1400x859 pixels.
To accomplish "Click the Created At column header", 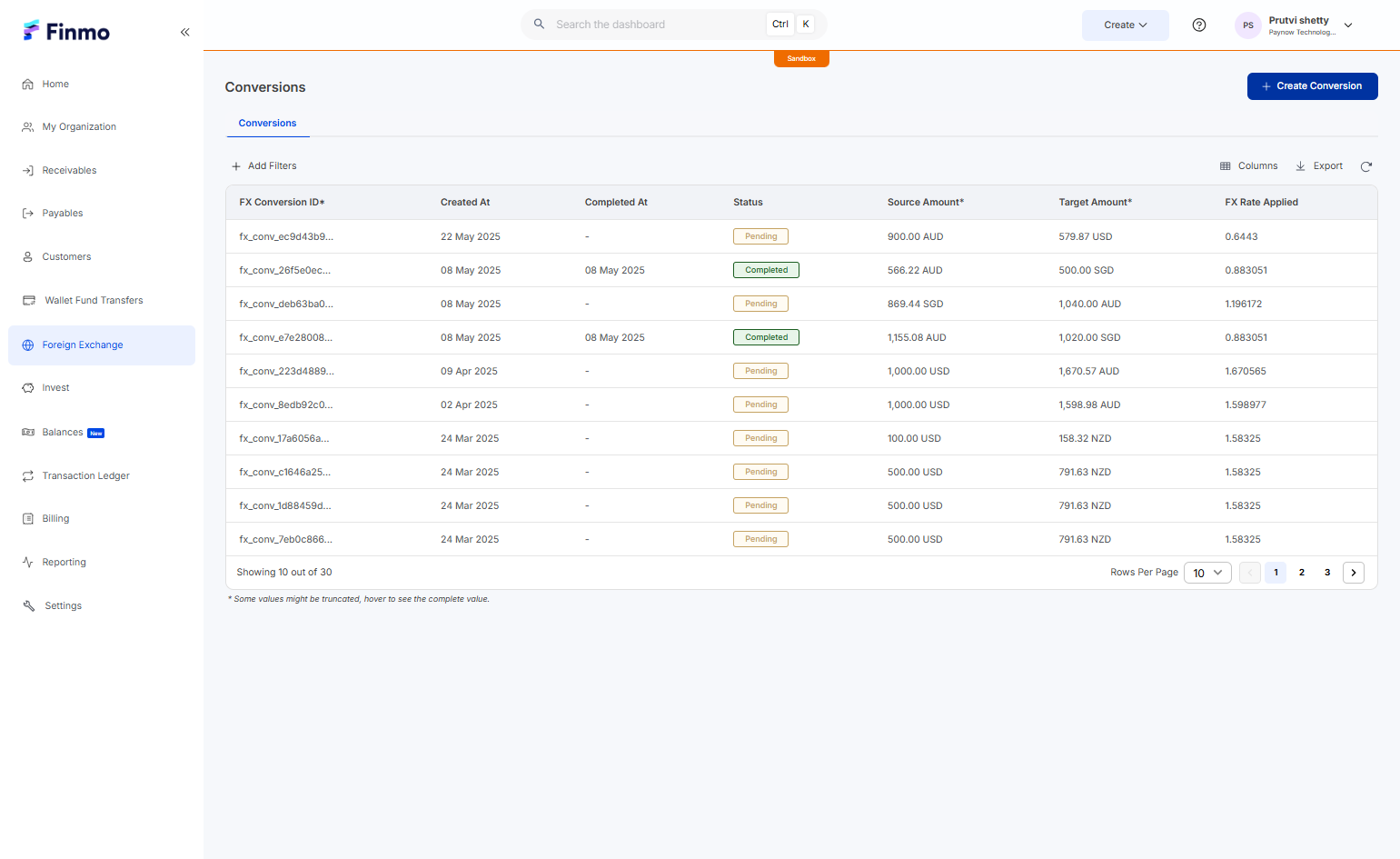I will [465, 203].
